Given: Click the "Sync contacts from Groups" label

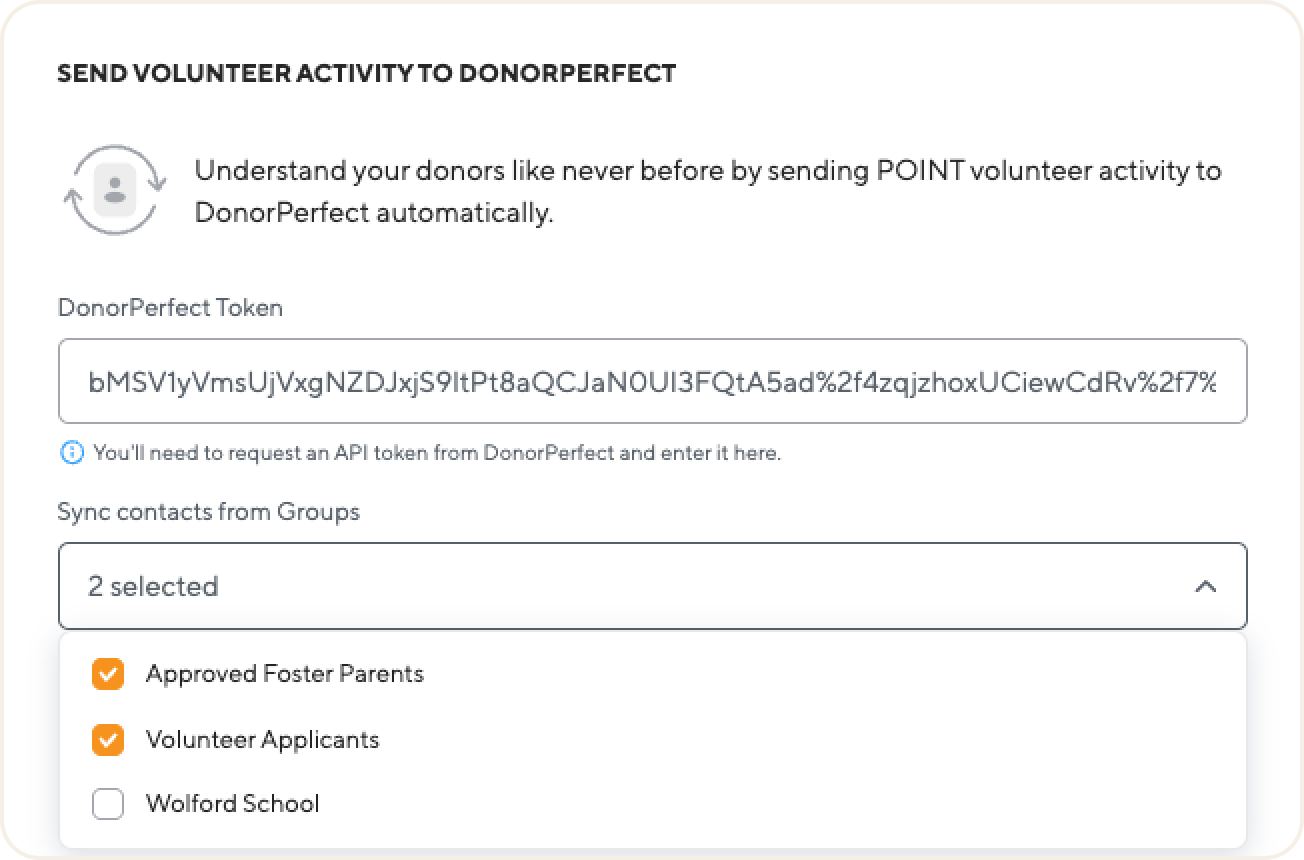Looking at the screenshot, I should click(x=208, y=512).
